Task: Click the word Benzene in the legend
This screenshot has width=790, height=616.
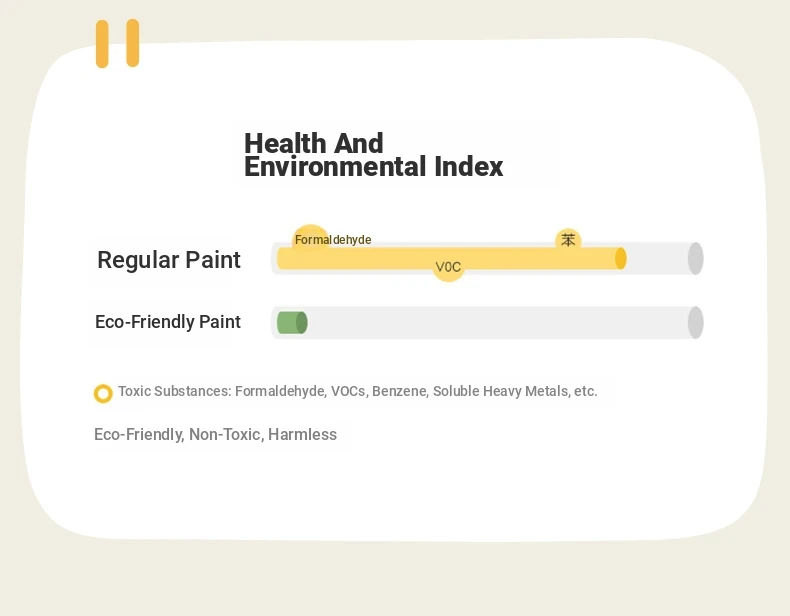Action: [x=399, y=391]
